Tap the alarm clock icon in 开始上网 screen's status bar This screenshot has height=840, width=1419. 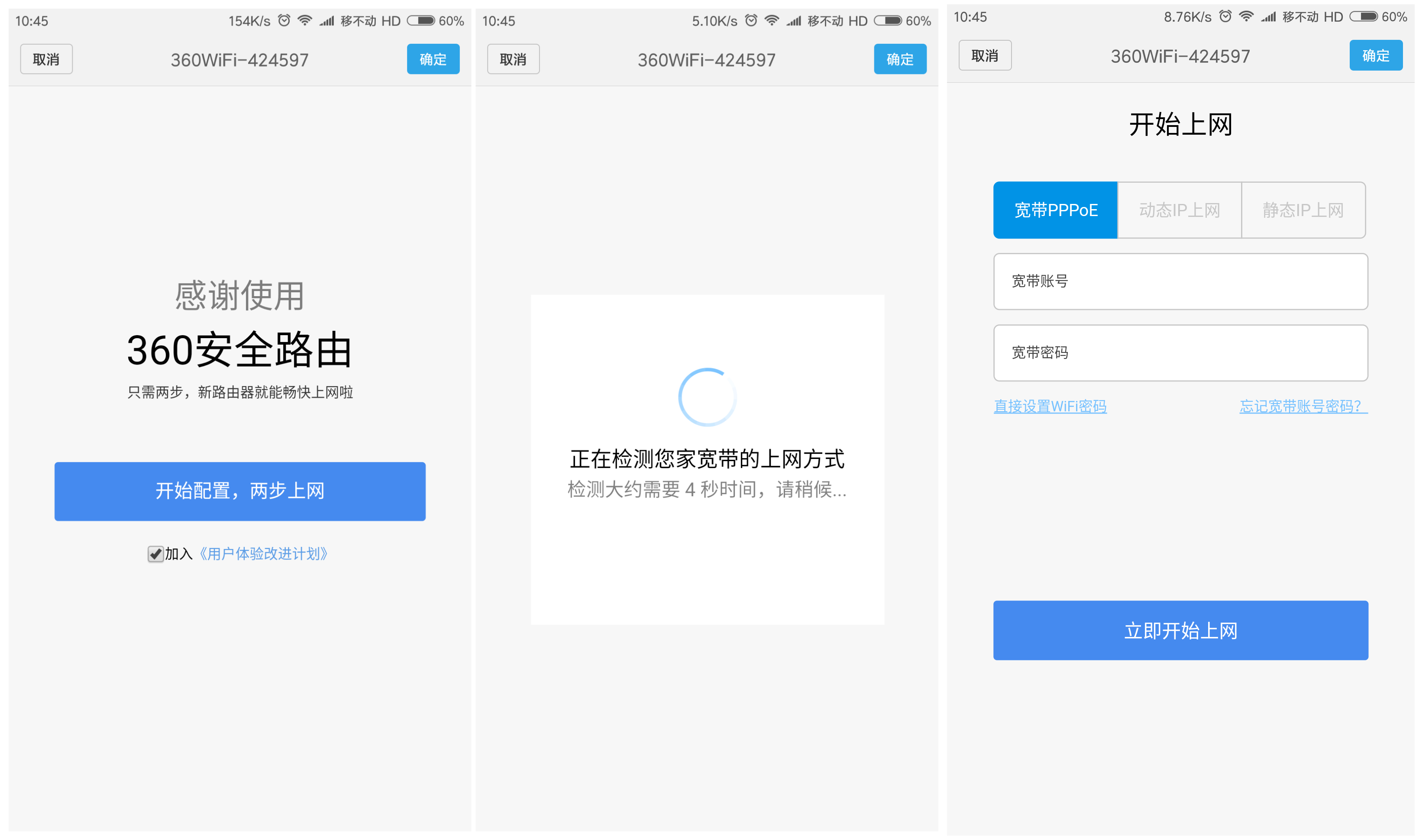click(1225, 17)
